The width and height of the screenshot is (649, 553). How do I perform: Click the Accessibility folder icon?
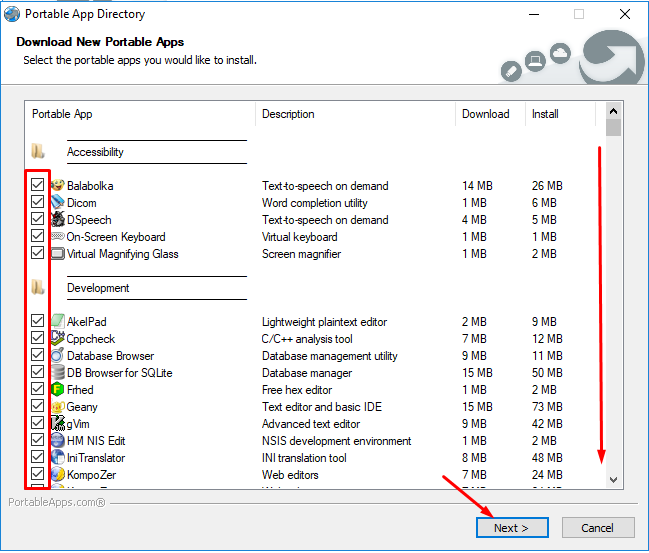pyautogui.click(x=38, y=151)
